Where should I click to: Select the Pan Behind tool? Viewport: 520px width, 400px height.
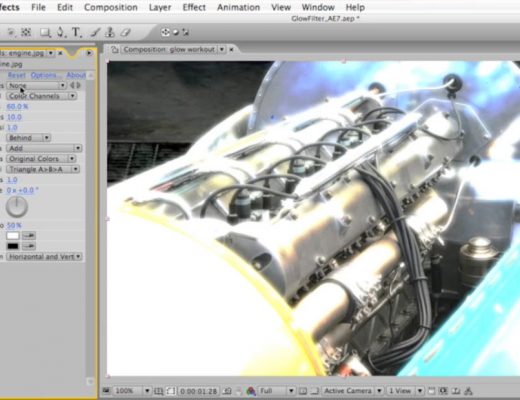point(26,32)
